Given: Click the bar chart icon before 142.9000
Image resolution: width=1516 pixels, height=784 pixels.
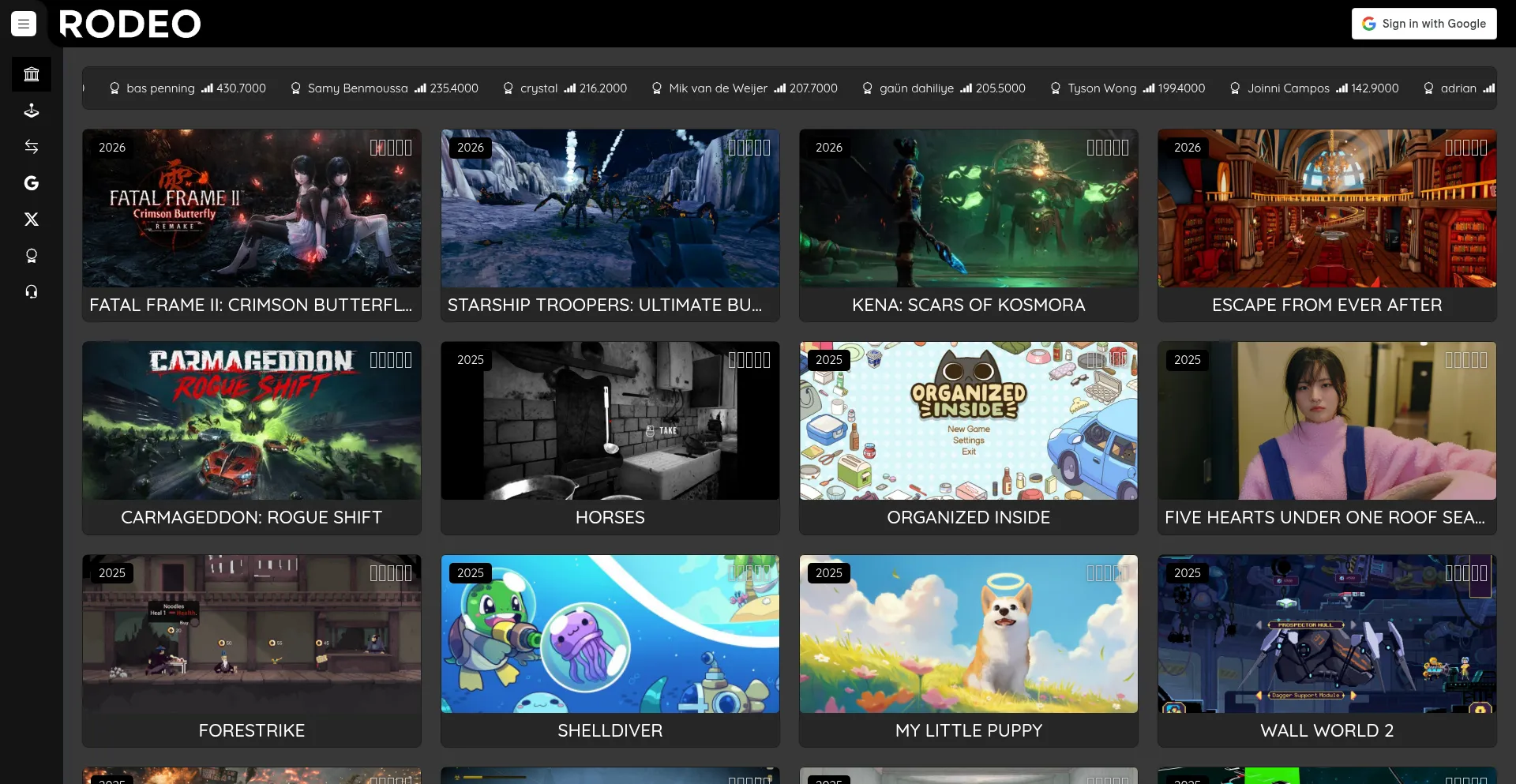Looking at the screenshot, I should [x=1342, y=88].
